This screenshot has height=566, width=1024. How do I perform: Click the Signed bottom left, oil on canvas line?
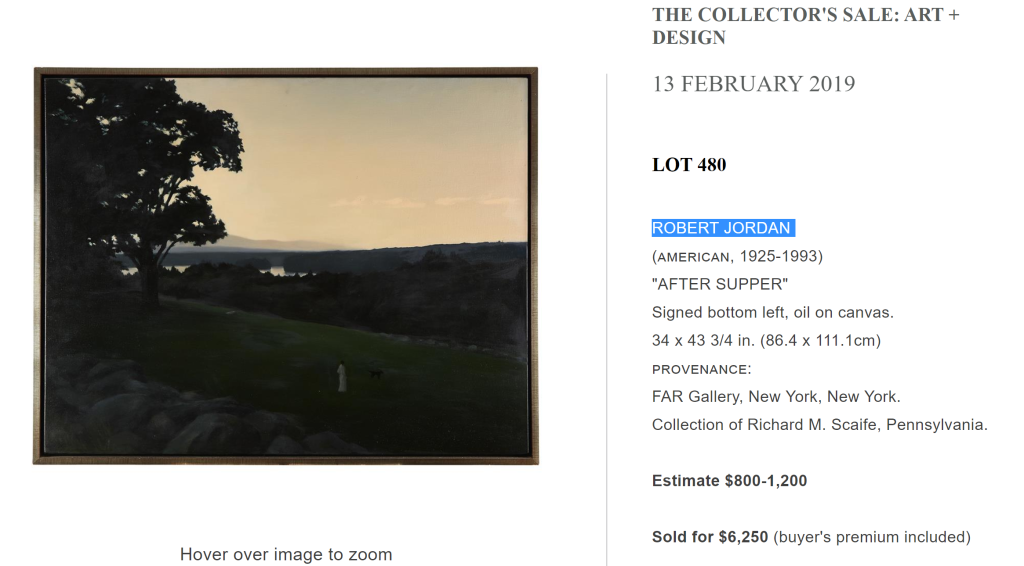tap(772, 312)
